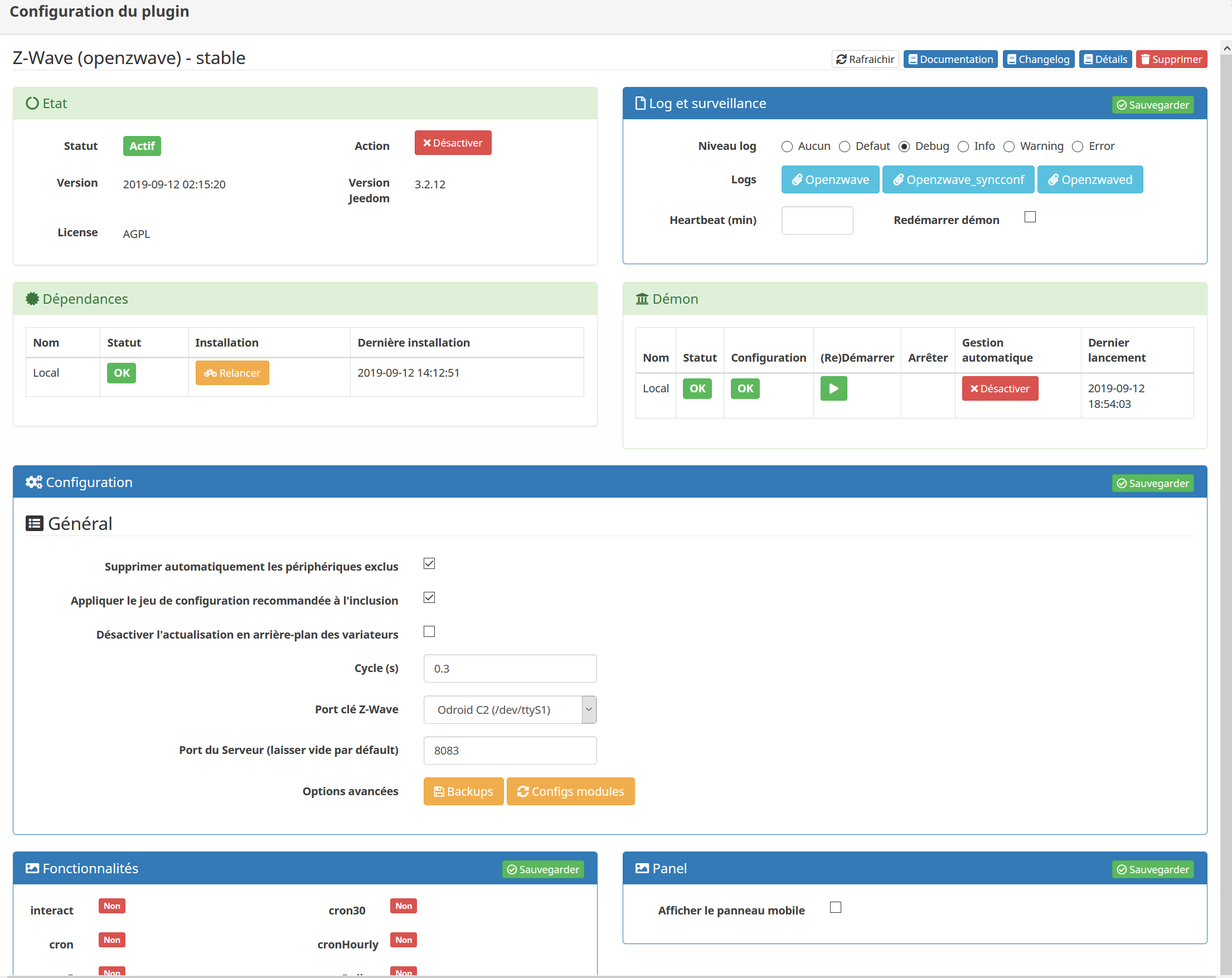Image resolution: width=1232 pixels, height=978 pixels.
Task: Click the Port du Serveur field
Action: tap(510, 751)
